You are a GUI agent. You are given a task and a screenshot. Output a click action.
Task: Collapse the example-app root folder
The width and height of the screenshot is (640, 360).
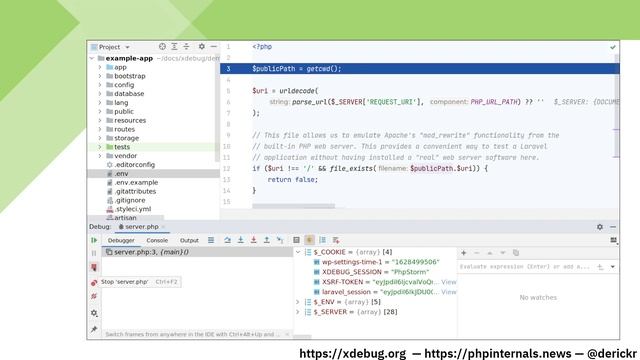coord(92,58)
